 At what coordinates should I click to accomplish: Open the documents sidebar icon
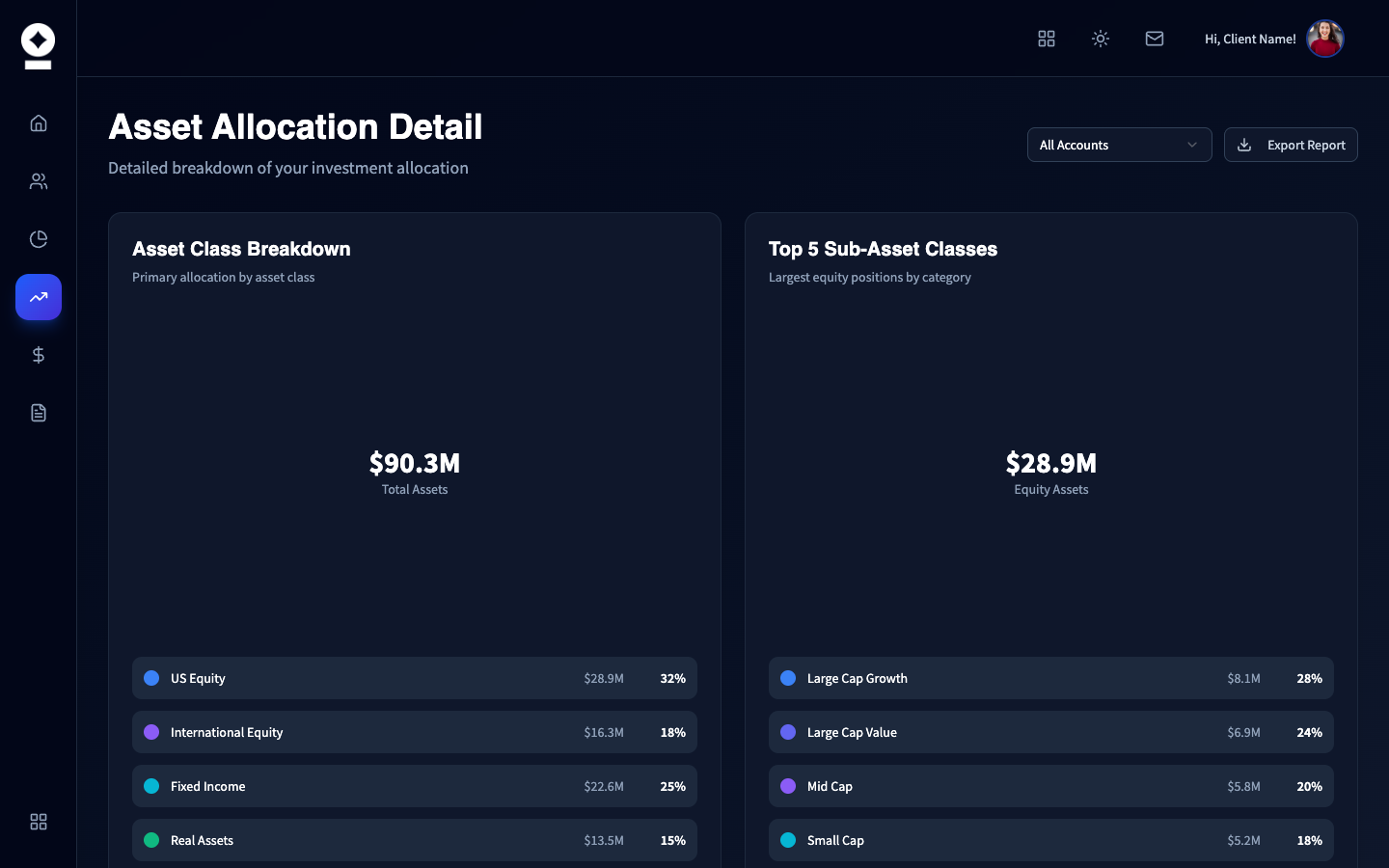pos(39,413)
